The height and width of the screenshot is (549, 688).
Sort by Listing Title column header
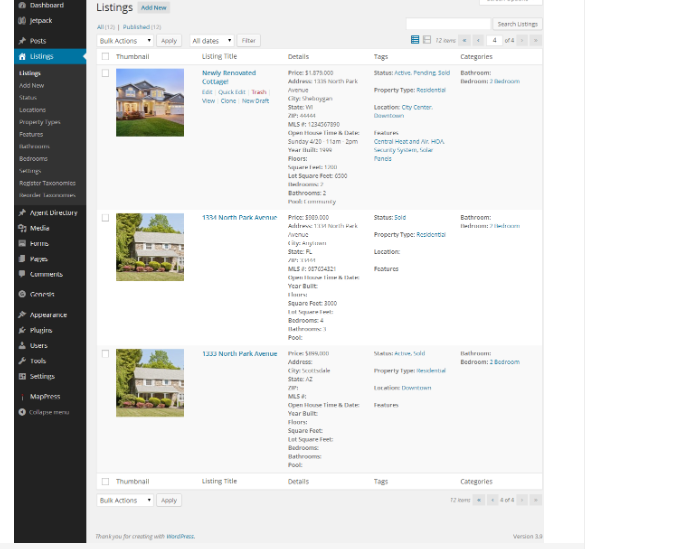pyautogui.click(x=219, y=56)
